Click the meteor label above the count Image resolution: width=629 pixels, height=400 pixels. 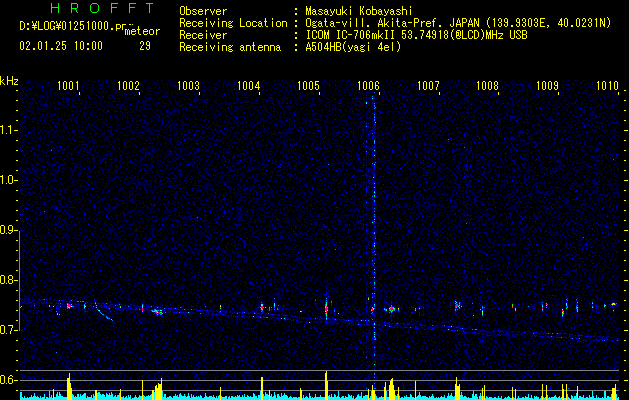point(142,31)
